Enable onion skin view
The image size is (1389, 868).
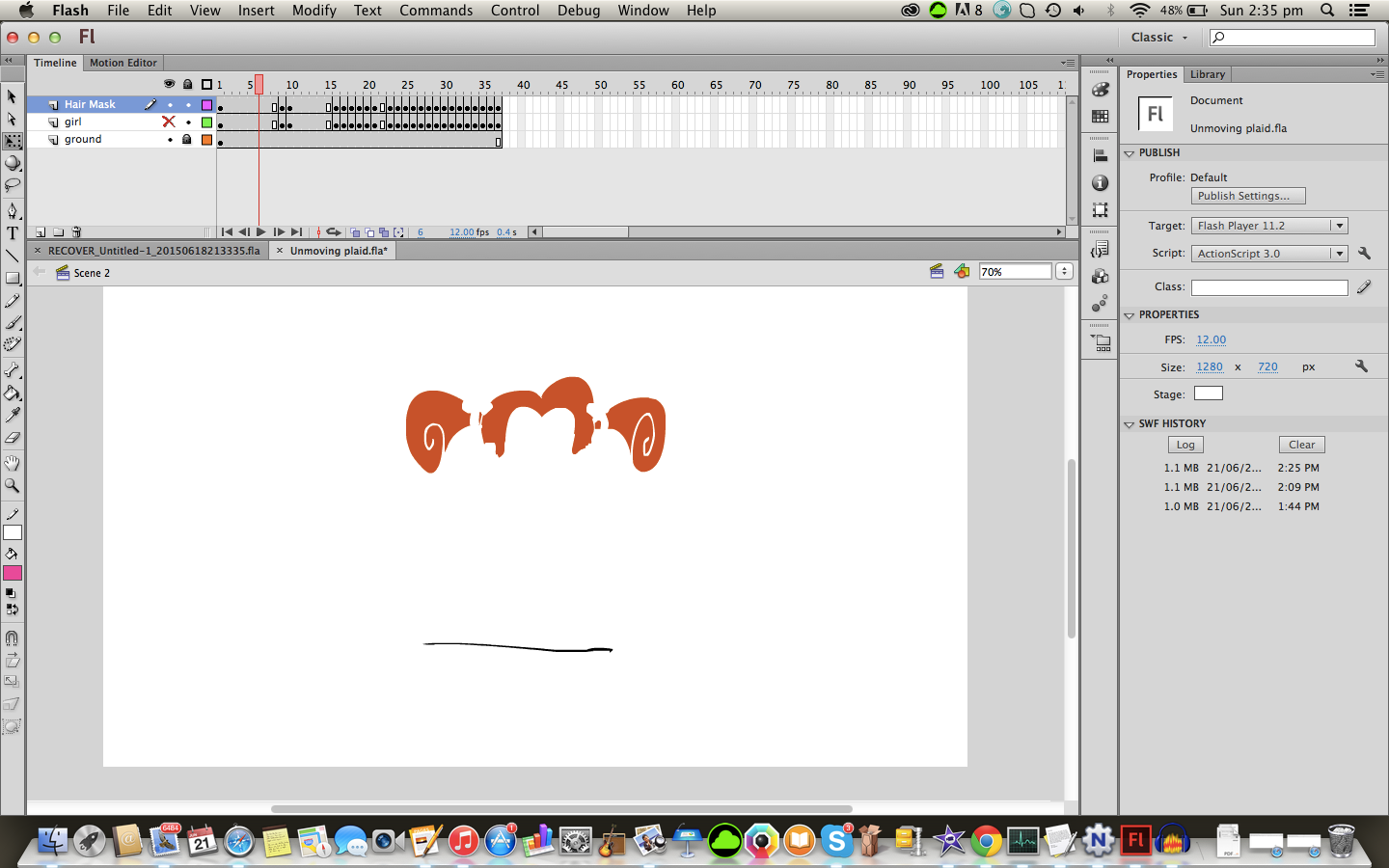pyautogui.click(x=355, y=232)
